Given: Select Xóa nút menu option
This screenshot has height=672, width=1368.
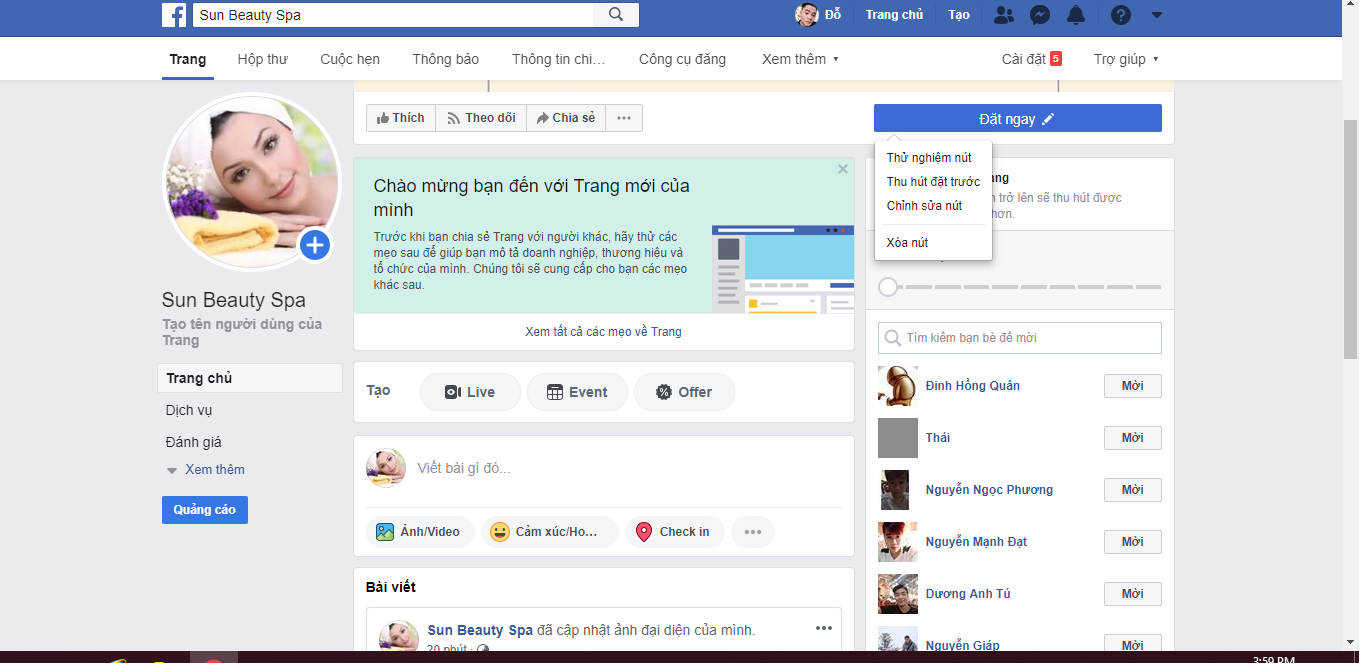Looking at the screenshot, I should [933, 243].
